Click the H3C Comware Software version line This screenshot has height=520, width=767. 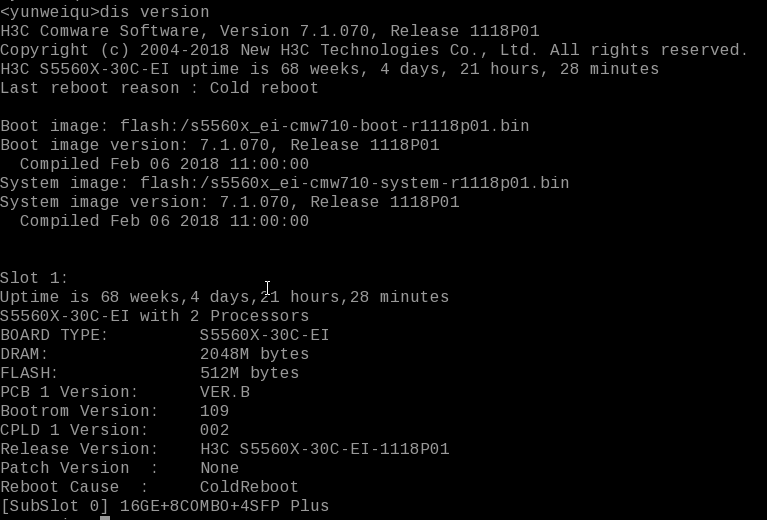[x=270, y=31]
